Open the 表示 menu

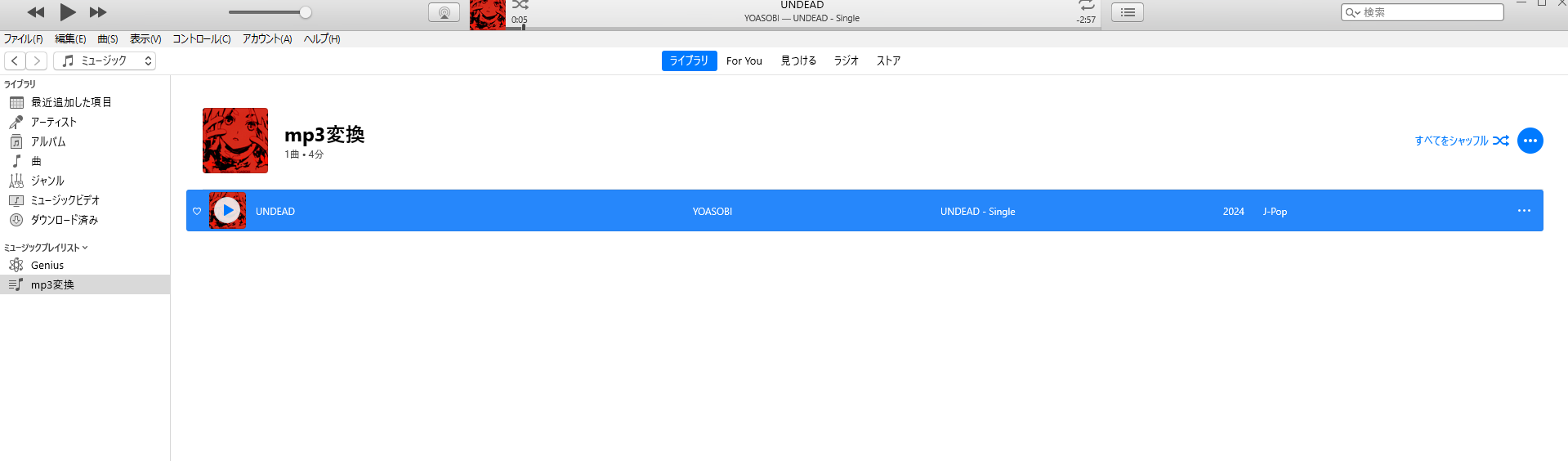145,38
